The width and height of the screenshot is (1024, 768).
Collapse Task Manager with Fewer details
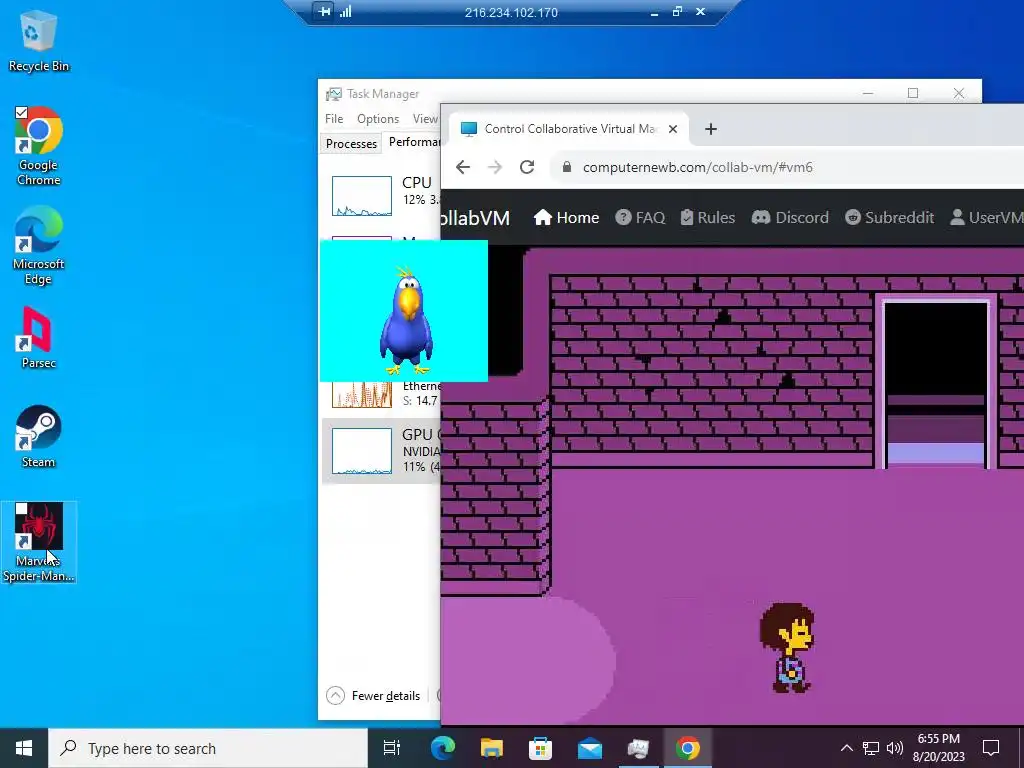tap(374, 696)
